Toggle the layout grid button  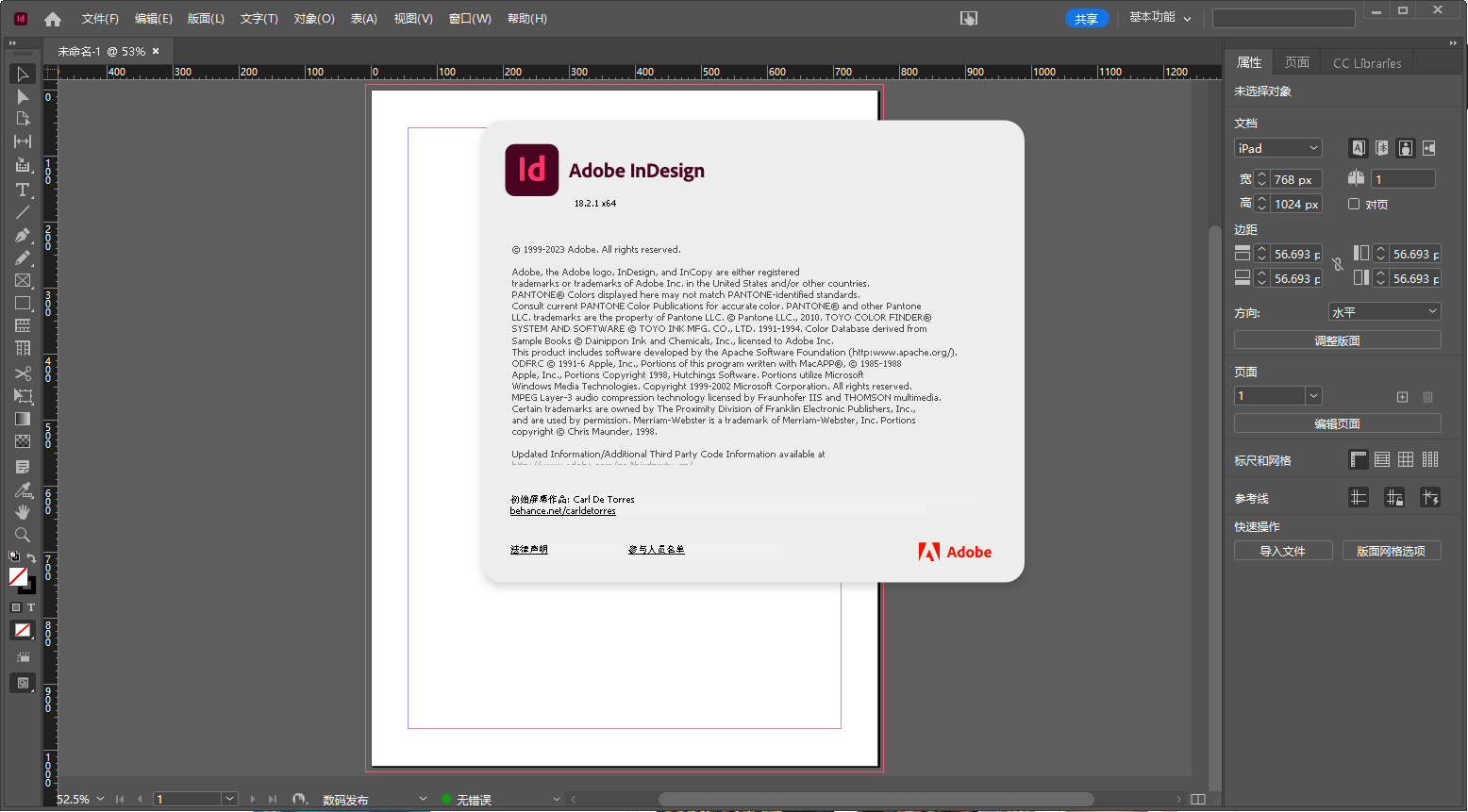coord(1430,459)
